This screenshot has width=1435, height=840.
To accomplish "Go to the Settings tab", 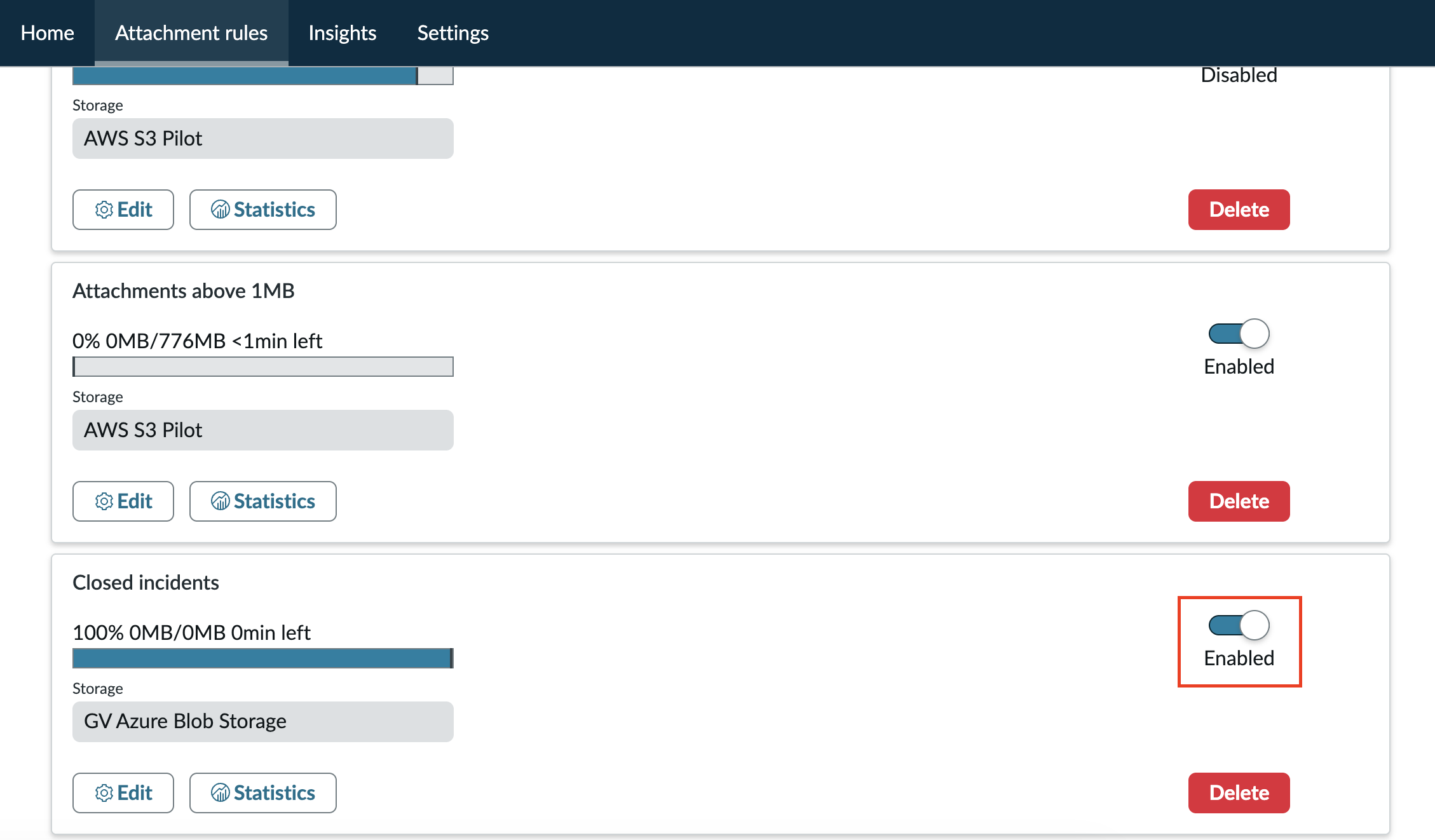I will 452,32.
